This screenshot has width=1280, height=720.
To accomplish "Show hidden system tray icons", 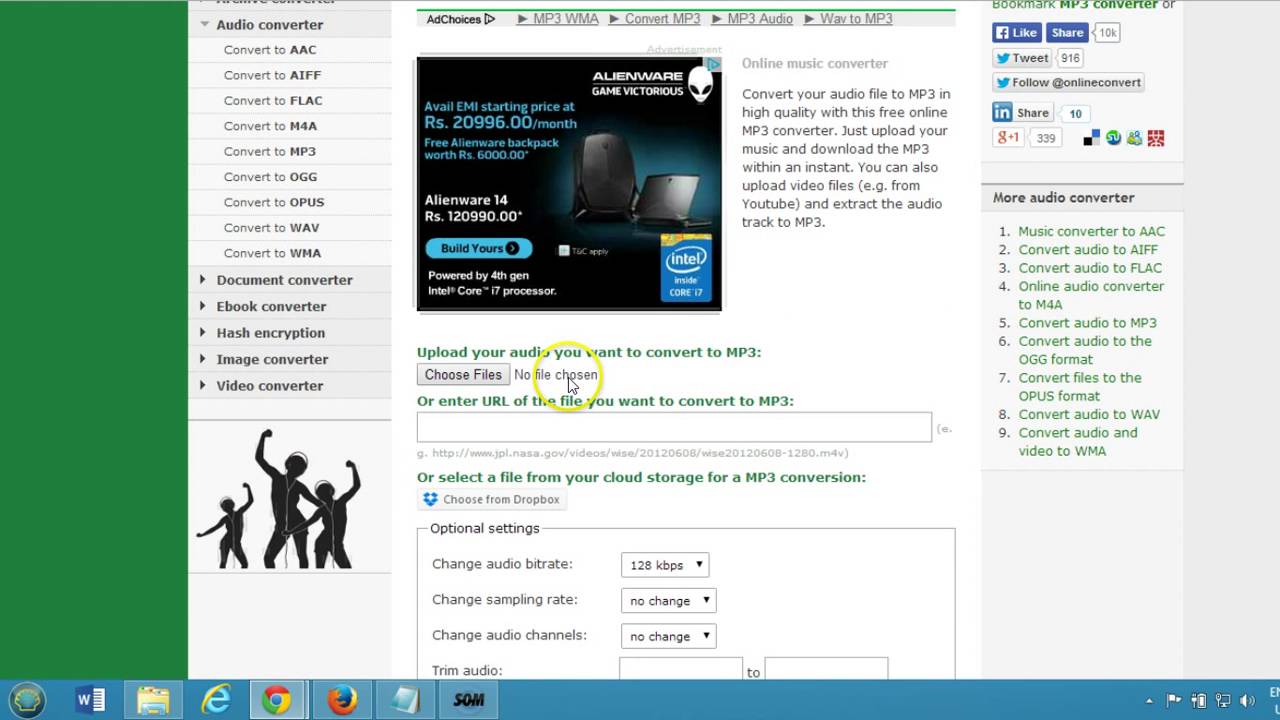I will tap(1149, 701).
